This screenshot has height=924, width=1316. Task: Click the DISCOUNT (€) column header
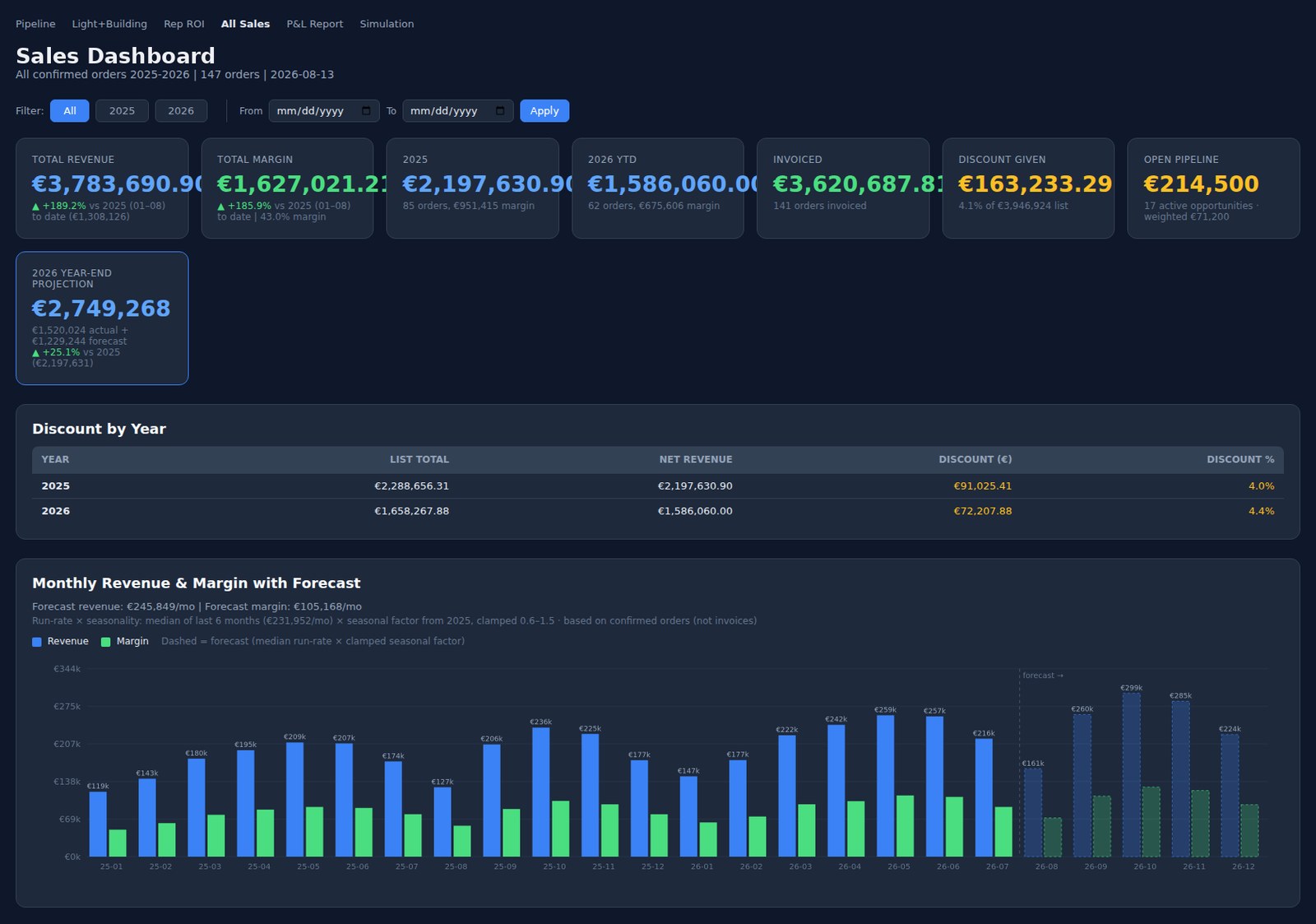pyautogui.click(x=975, y=460)
